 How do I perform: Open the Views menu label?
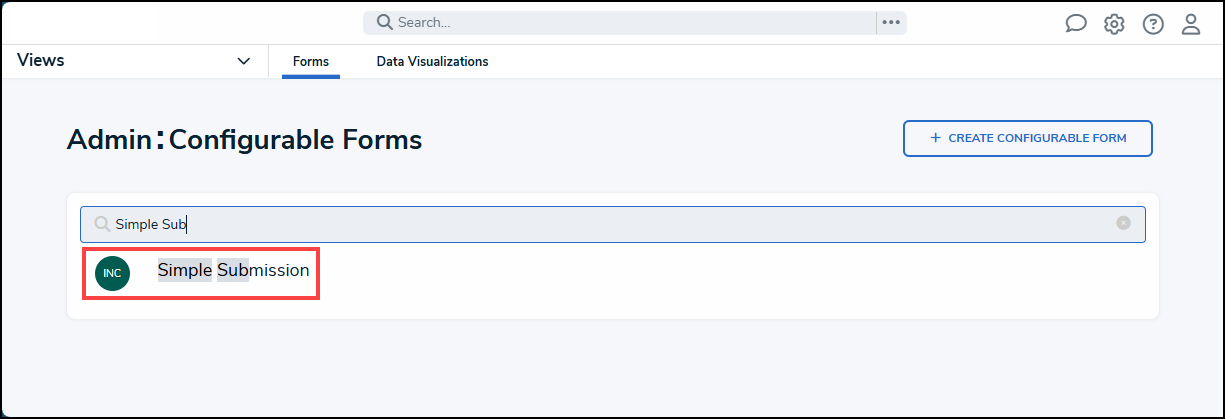[41, 60]
